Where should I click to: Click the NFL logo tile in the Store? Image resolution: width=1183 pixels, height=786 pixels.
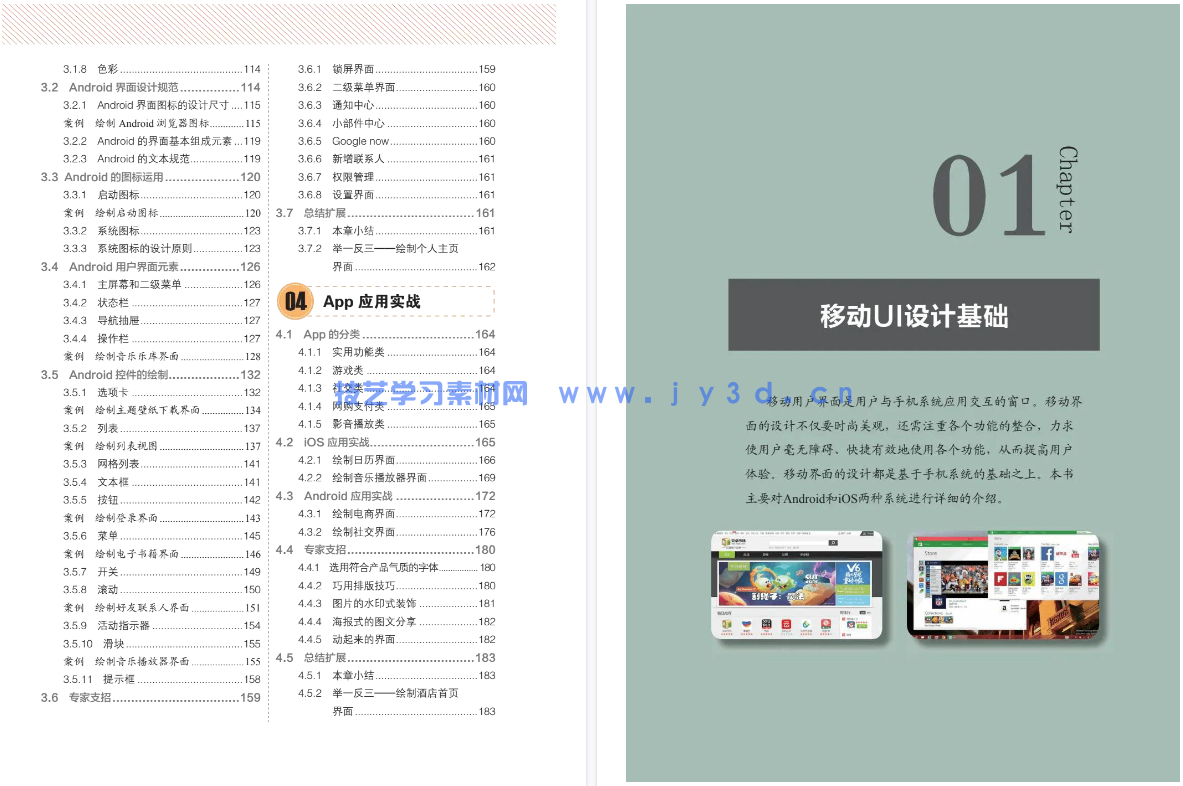click(x=939, y=603)
